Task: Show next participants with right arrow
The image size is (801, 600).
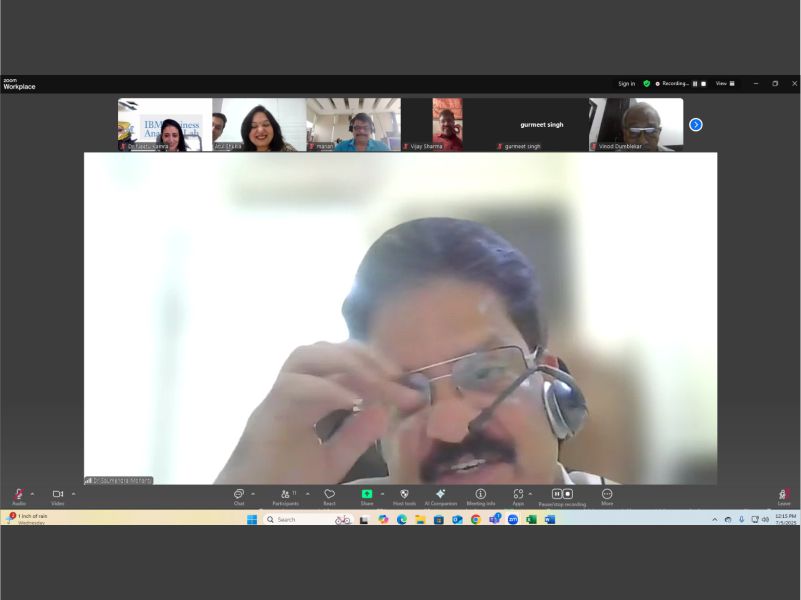Action: (x=696, y=125)
